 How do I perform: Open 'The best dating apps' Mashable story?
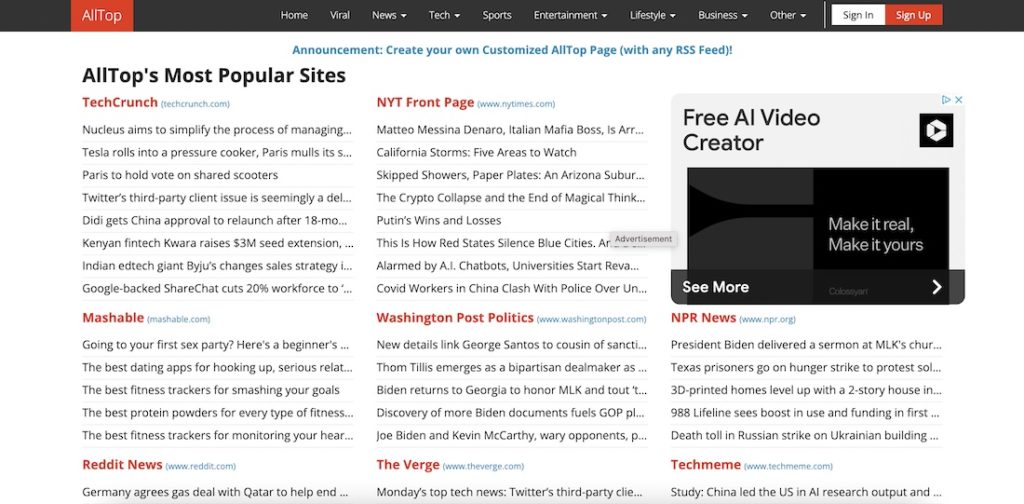coord(217,368)
